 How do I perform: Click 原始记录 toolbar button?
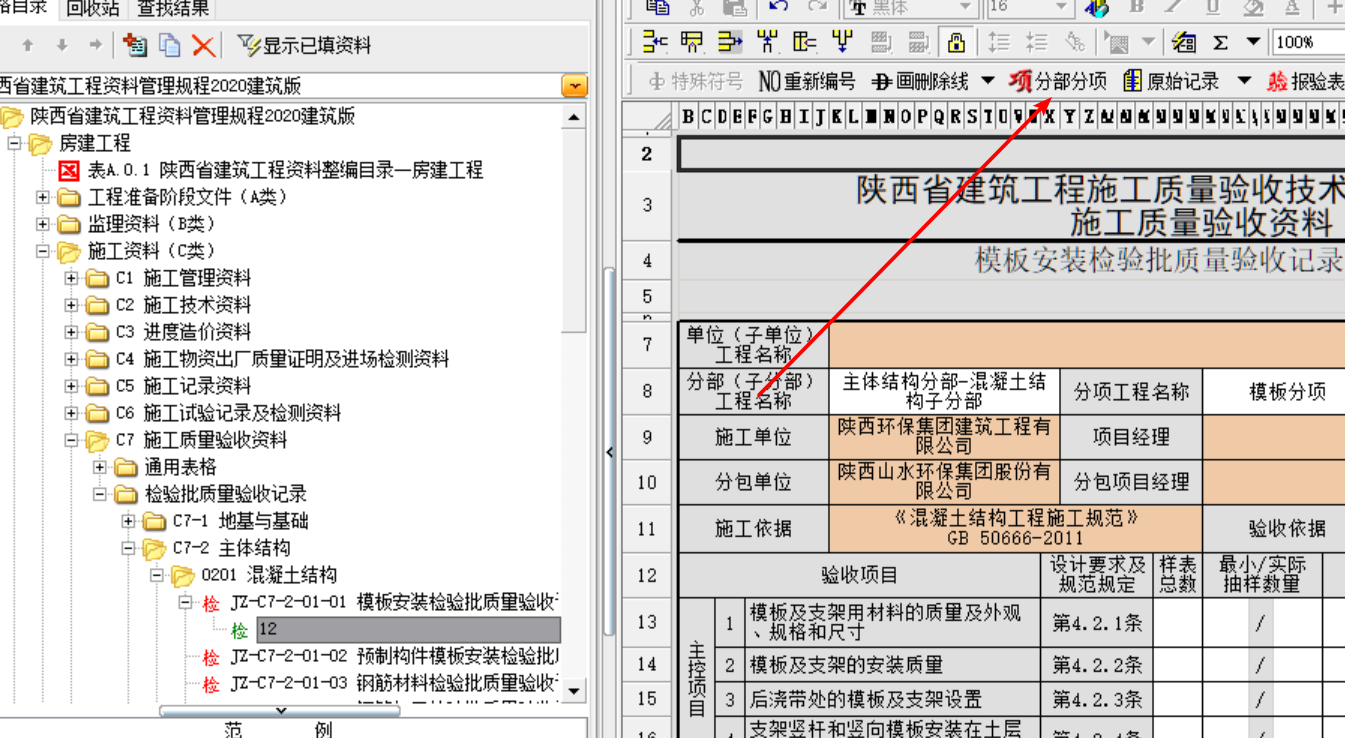[1171, 81]
